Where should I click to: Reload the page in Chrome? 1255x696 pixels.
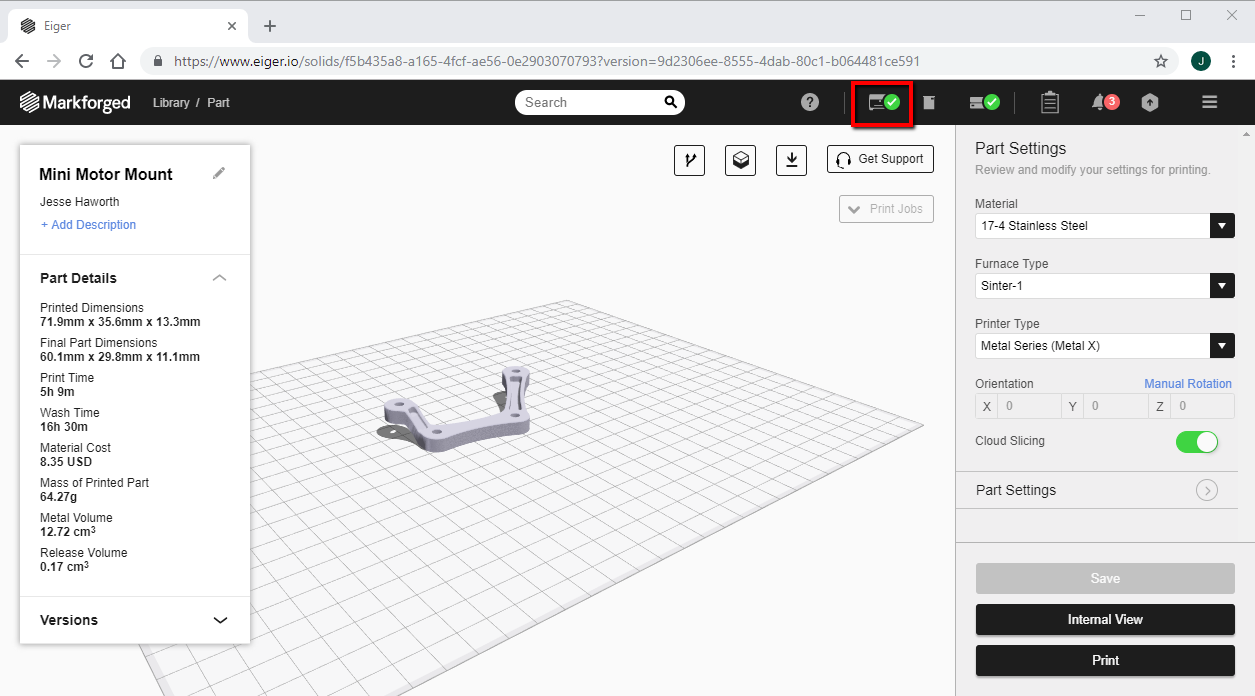(x=86, y=60)
